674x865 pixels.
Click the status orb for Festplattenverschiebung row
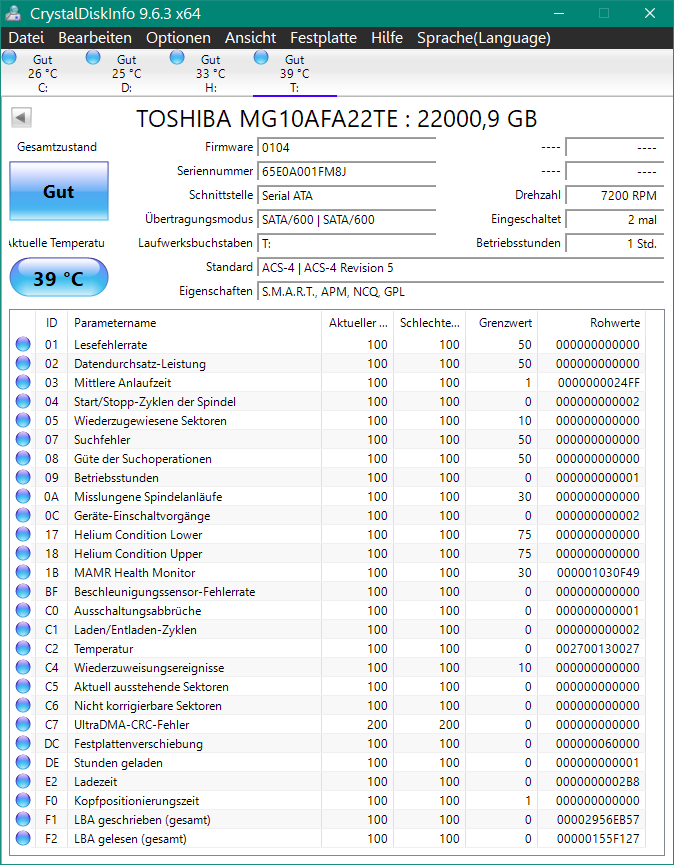pyautogui.click(x=23, y=744)
